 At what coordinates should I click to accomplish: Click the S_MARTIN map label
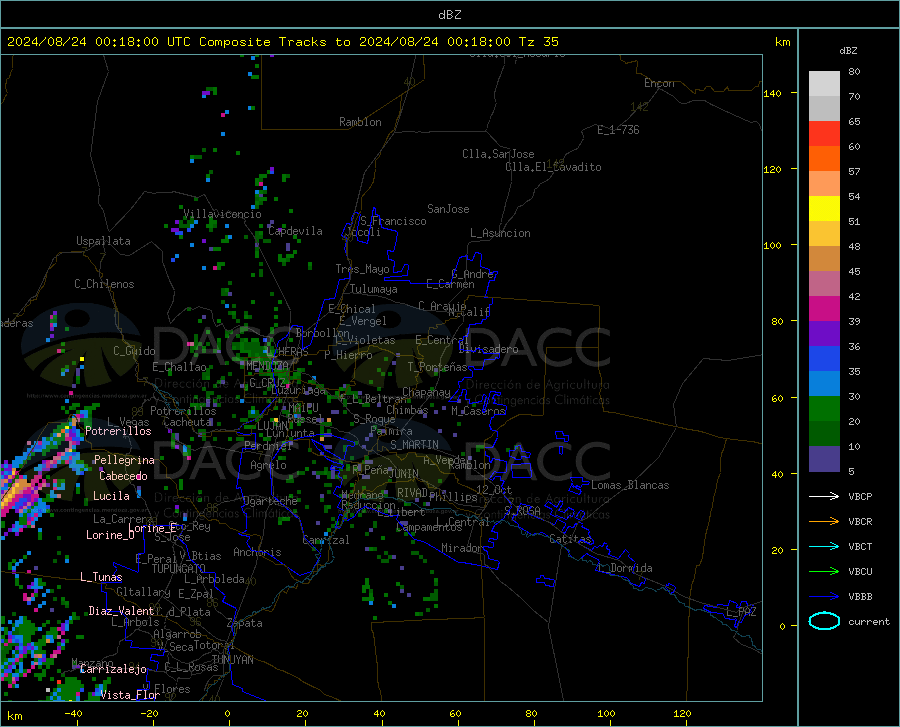point(414,445)
